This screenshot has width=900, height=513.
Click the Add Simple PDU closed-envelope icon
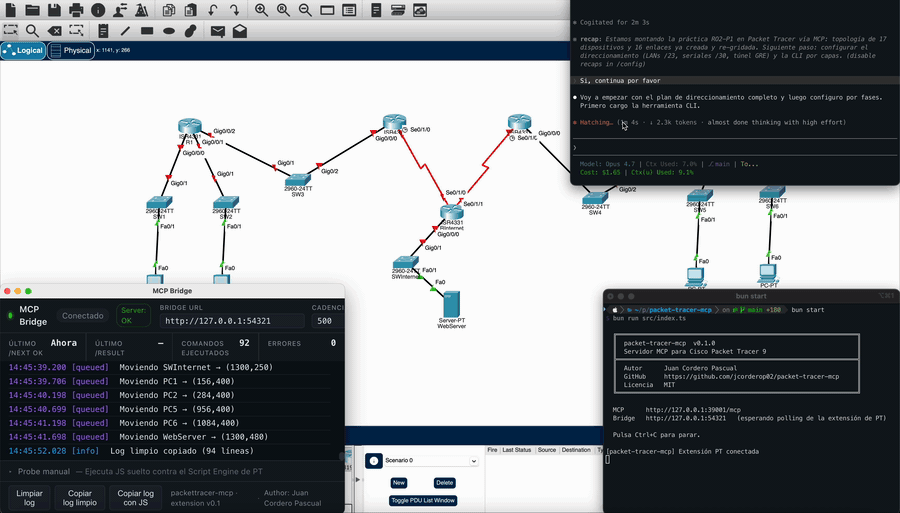[218, 31]
